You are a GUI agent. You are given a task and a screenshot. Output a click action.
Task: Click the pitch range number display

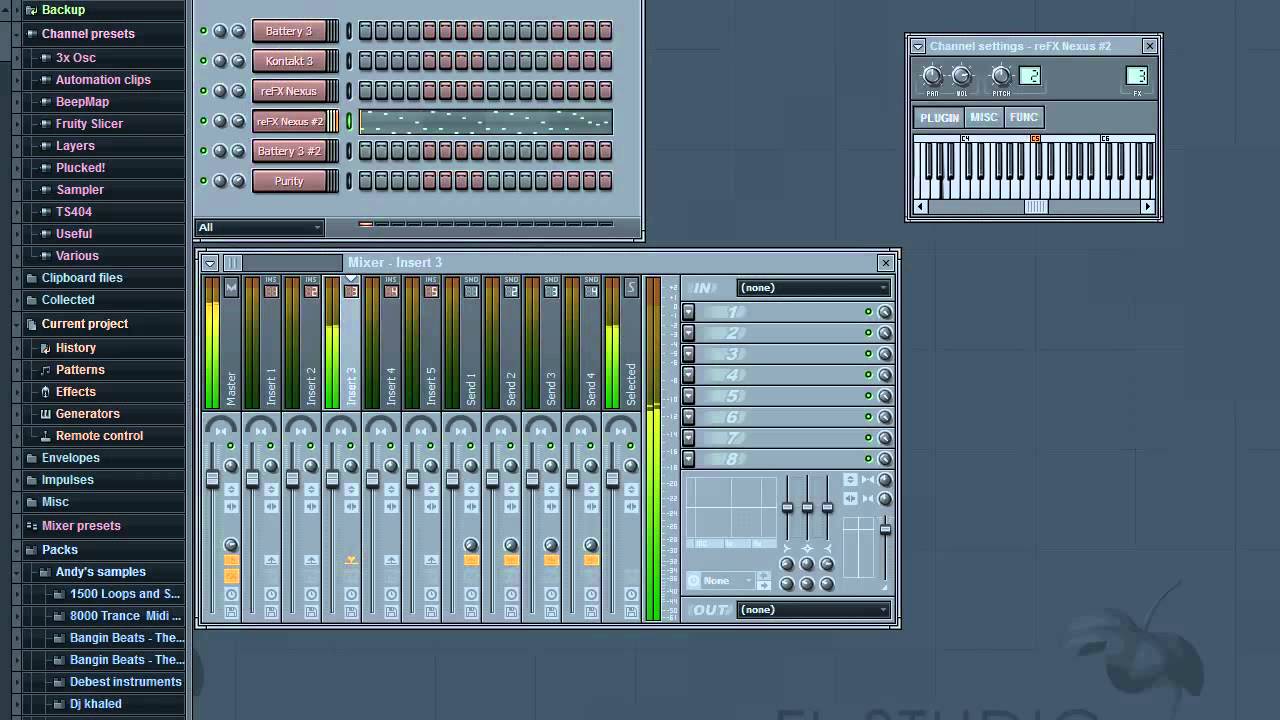[x=1030, y=76]
